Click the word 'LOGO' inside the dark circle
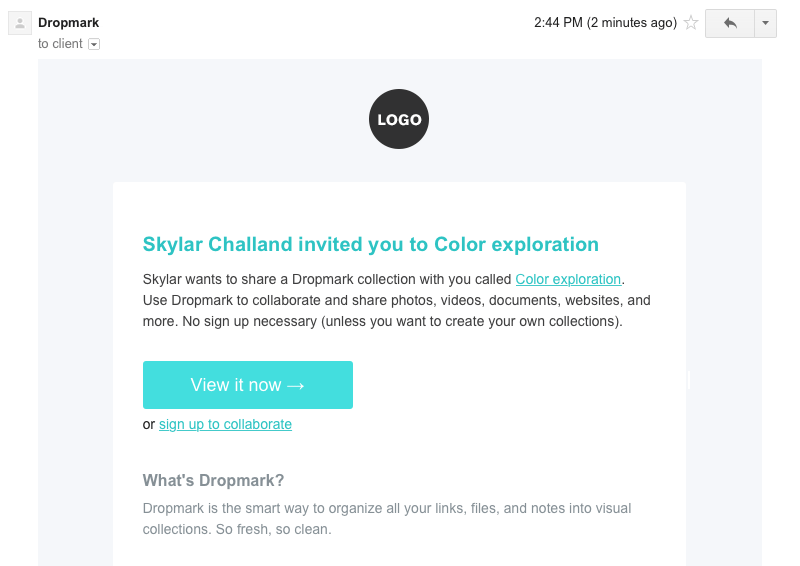The height and width of the screenshot is (566, 800). coord(399,119)
